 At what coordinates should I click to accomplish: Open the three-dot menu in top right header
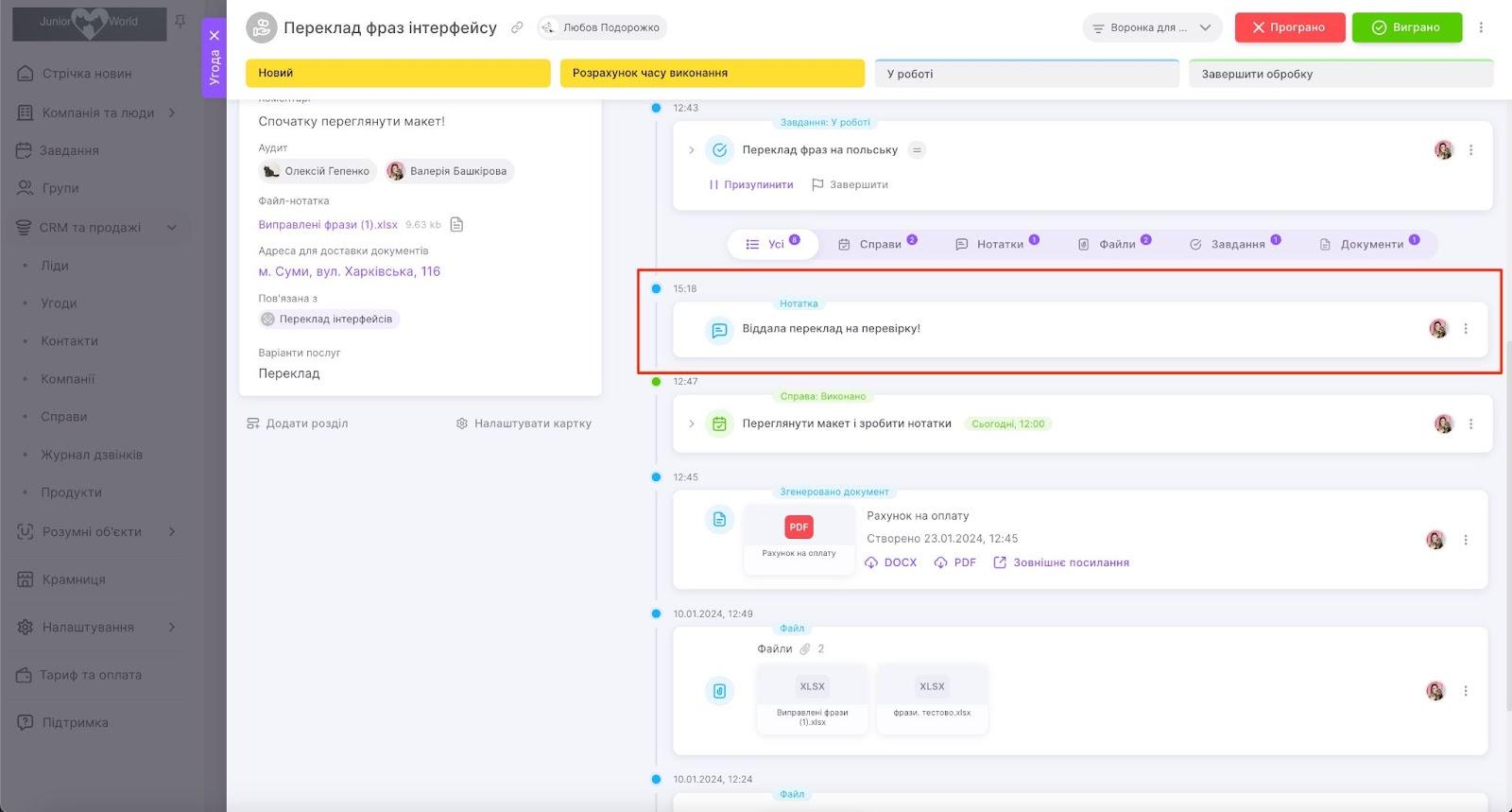coord(1481,27)
